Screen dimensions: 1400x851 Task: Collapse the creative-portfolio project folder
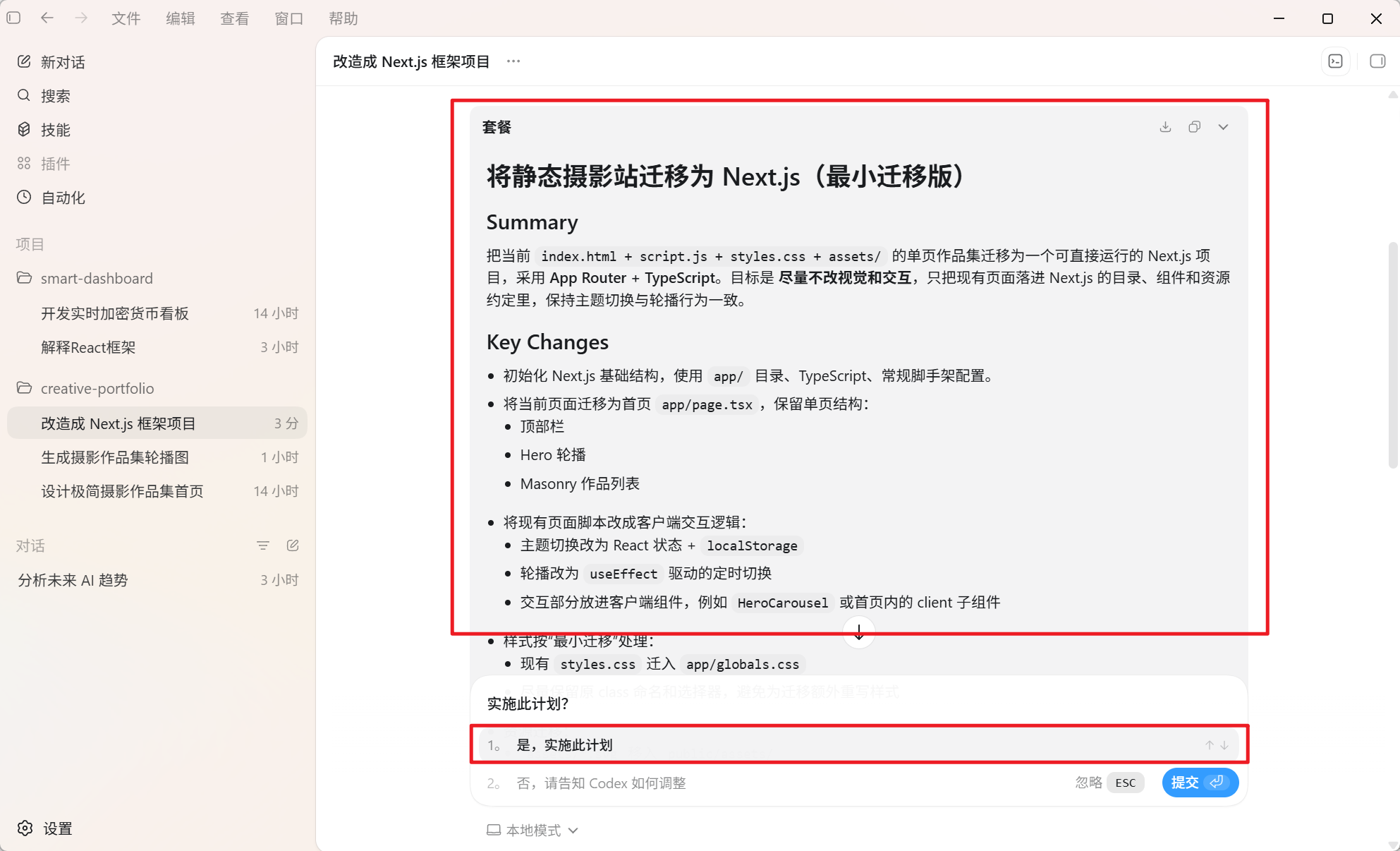click(157, 388)
